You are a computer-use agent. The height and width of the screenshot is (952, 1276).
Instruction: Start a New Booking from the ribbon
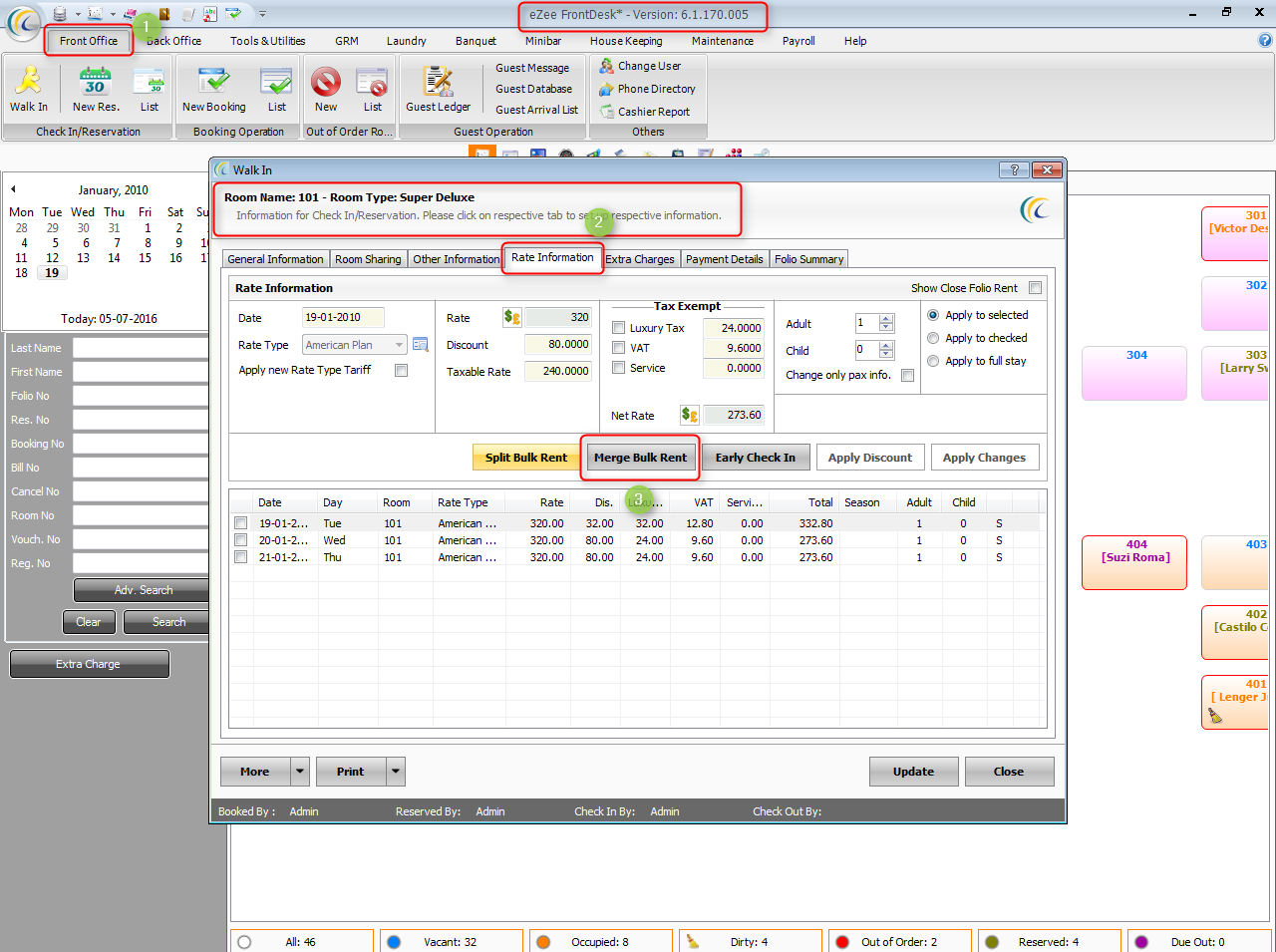(213, 89)
